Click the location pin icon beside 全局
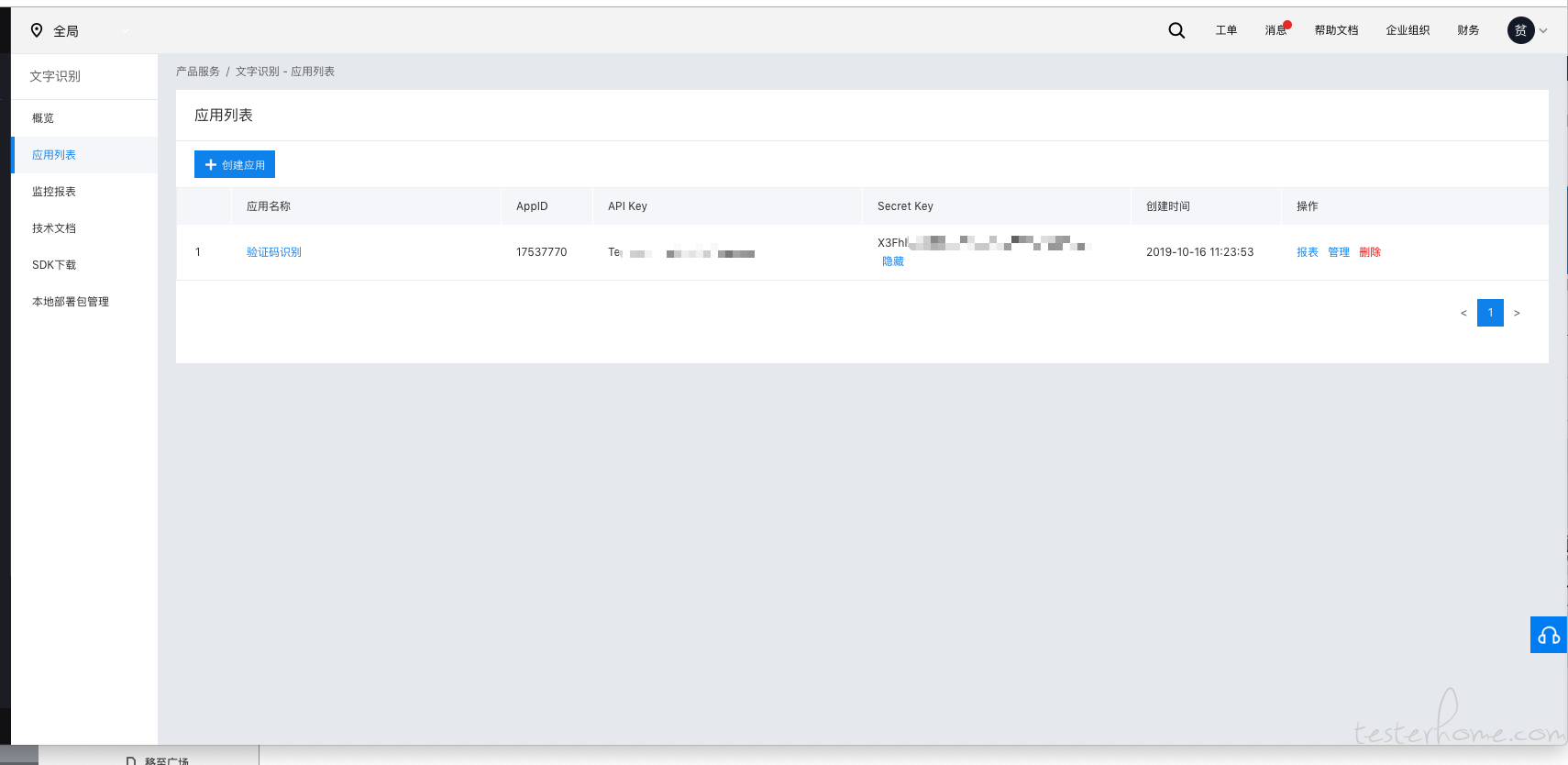This screenshot has height=765, width=1568. point(37,30)
